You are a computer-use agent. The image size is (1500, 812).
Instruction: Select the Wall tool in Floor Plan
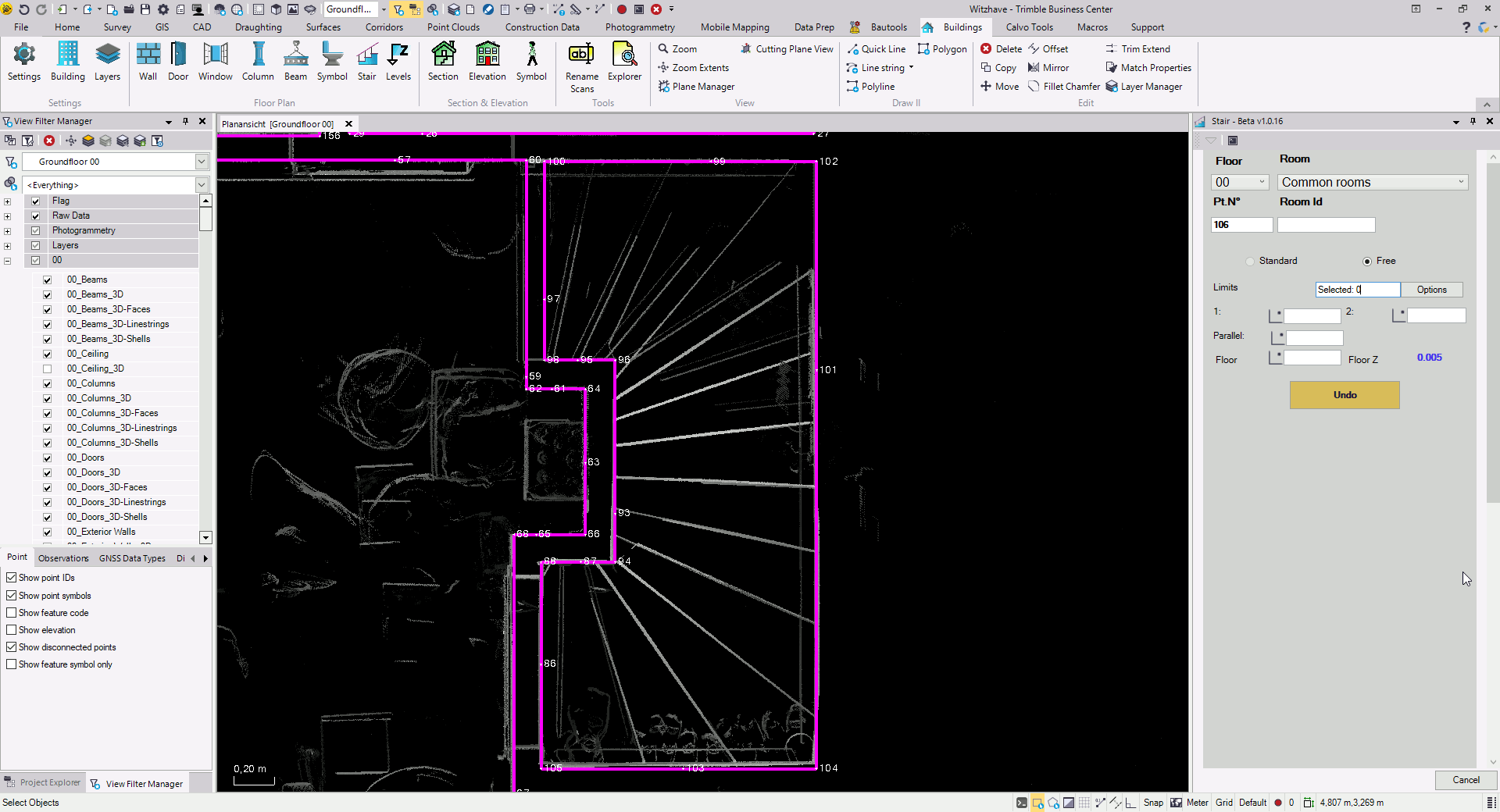[148, 62]
